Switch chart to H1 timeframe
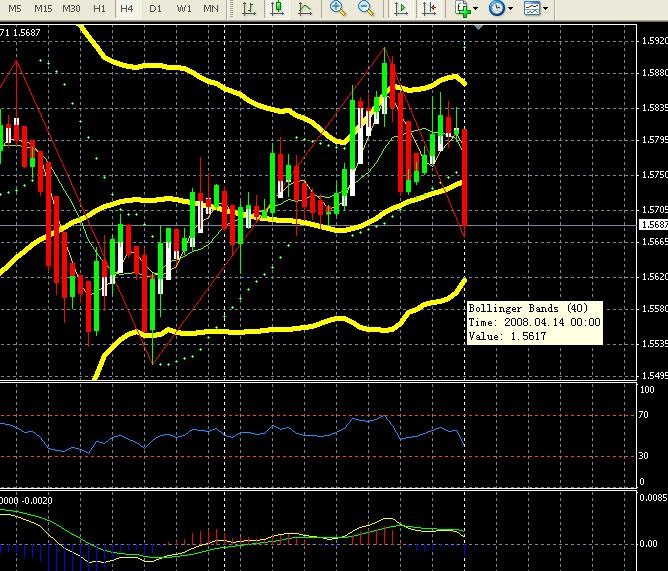The width and height of the screenshot is (668, 571). [99, 9]
